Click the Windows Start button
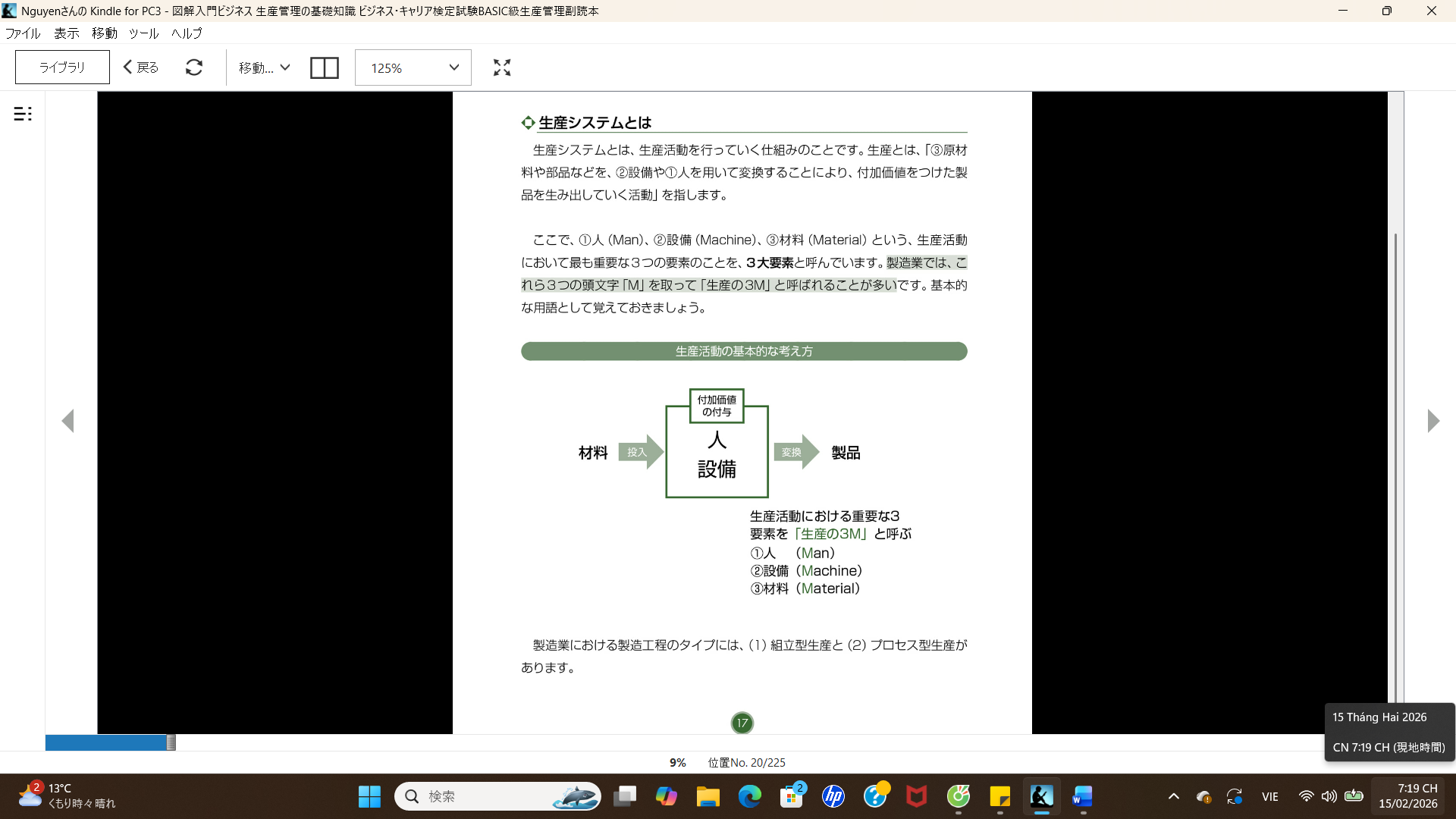1456x819 pixels. (369, 796)
